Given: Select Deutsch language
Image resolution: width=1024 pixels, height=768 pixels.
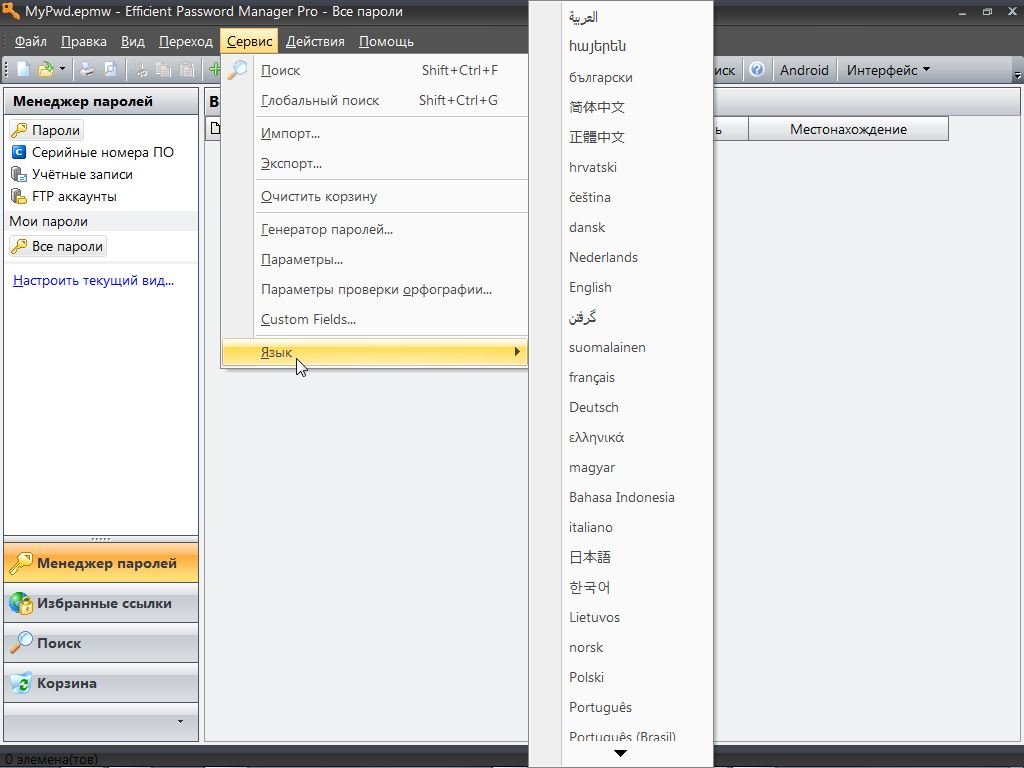Looking at the screenshot, I should tap(621, 408).
